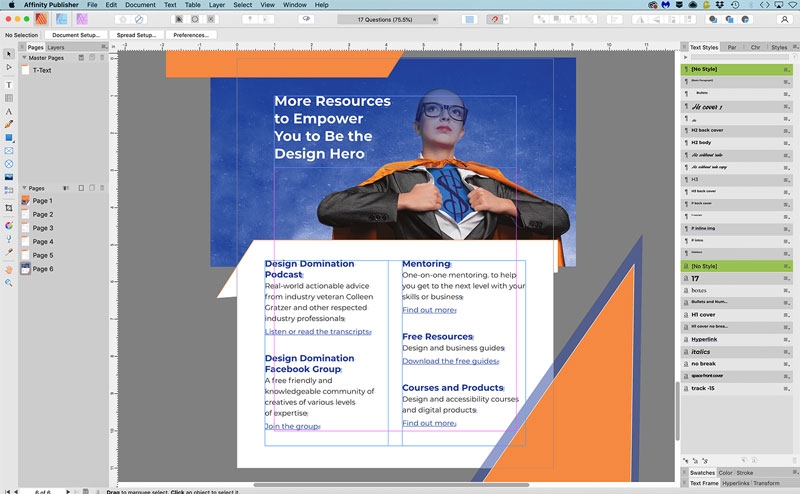Click the Preferences button
This screenshot has width=800, height=494.
191,35
